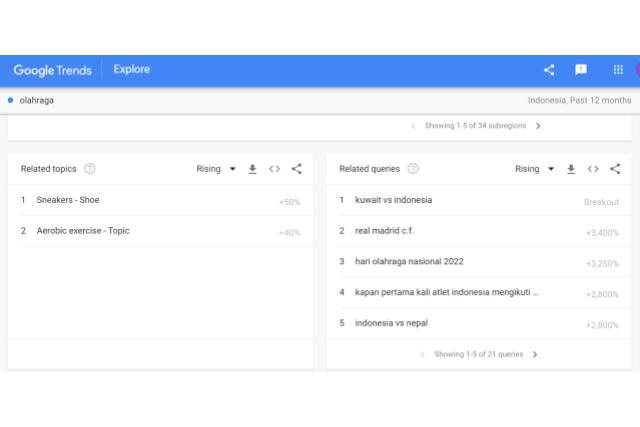Open the kapan pertama kali atlet indonesia query
640x427 pixels.
pyautogui.click(x=479, y=292)
